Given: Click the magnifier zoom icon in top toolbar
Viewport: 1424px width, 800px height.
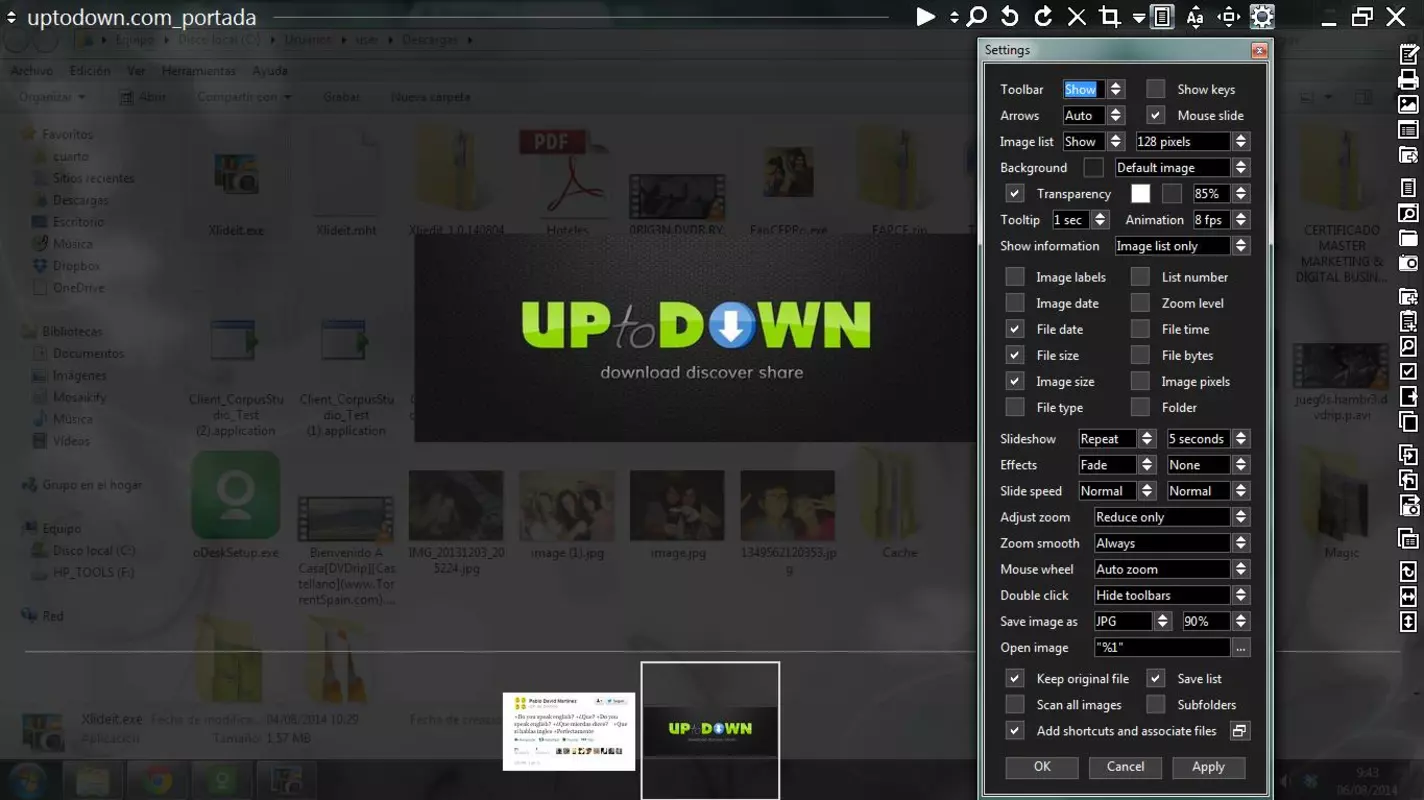Looking at the screenshot, I should point(977,17).
